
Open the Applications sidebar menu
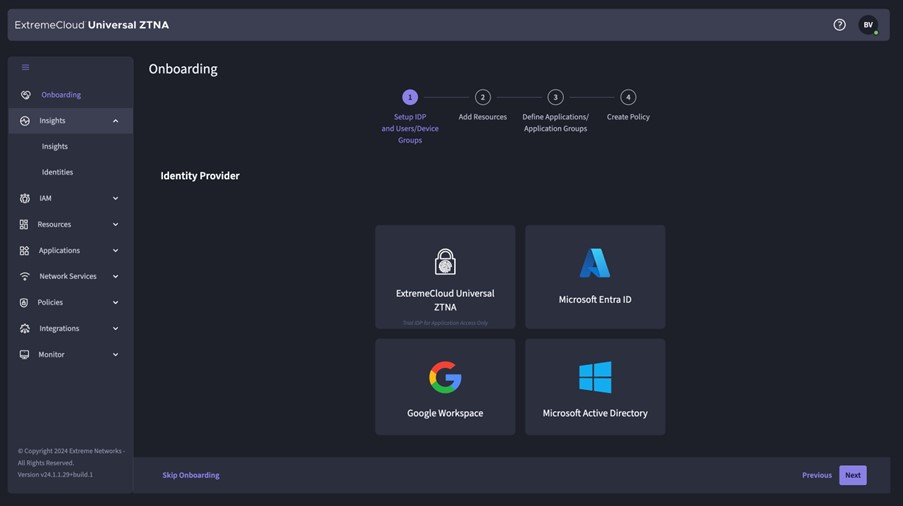click(x=59, y=251)
